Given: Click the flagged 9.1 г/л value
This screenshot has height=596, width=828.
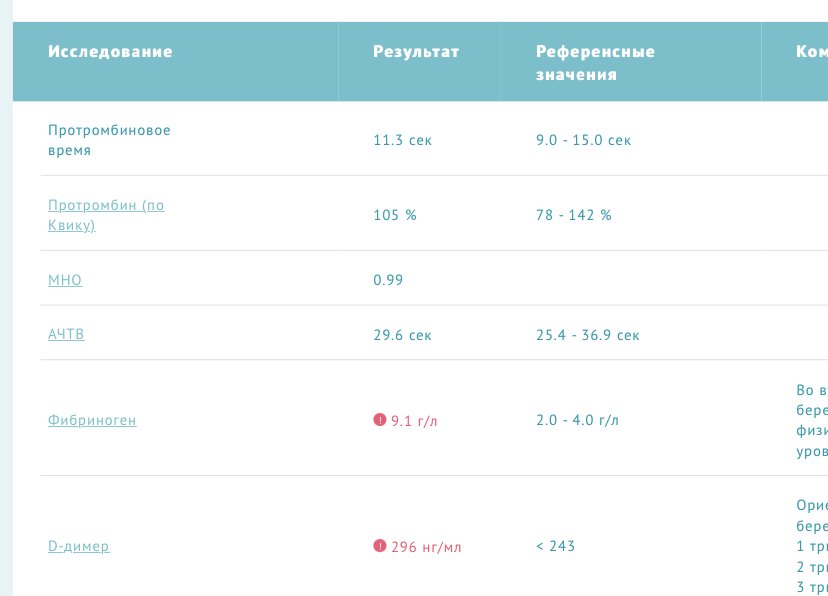Looking at the screenshot, I should (414, 421).
